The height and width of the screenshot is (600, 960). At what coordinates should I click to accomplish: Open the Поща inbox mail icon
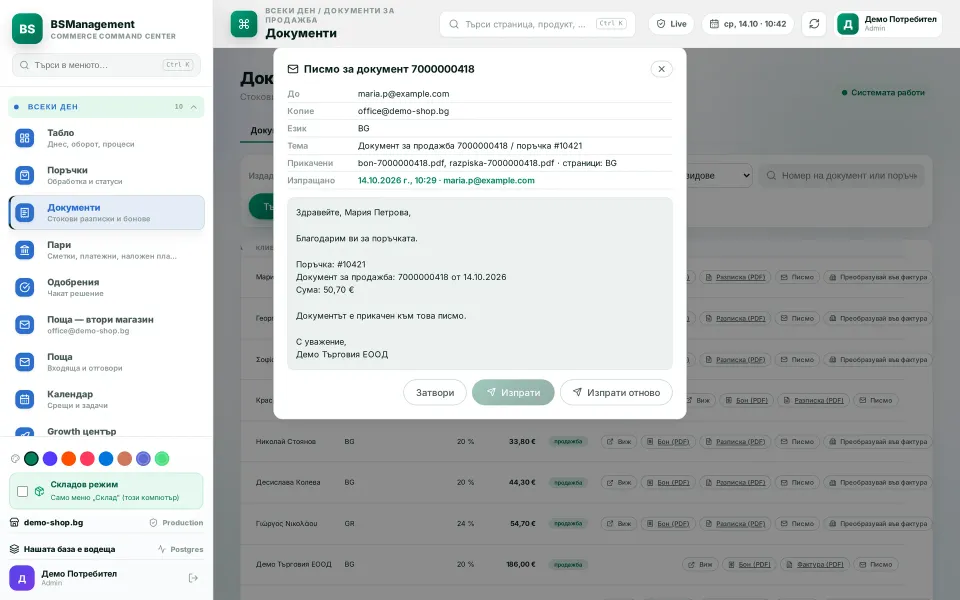(24, 362)
